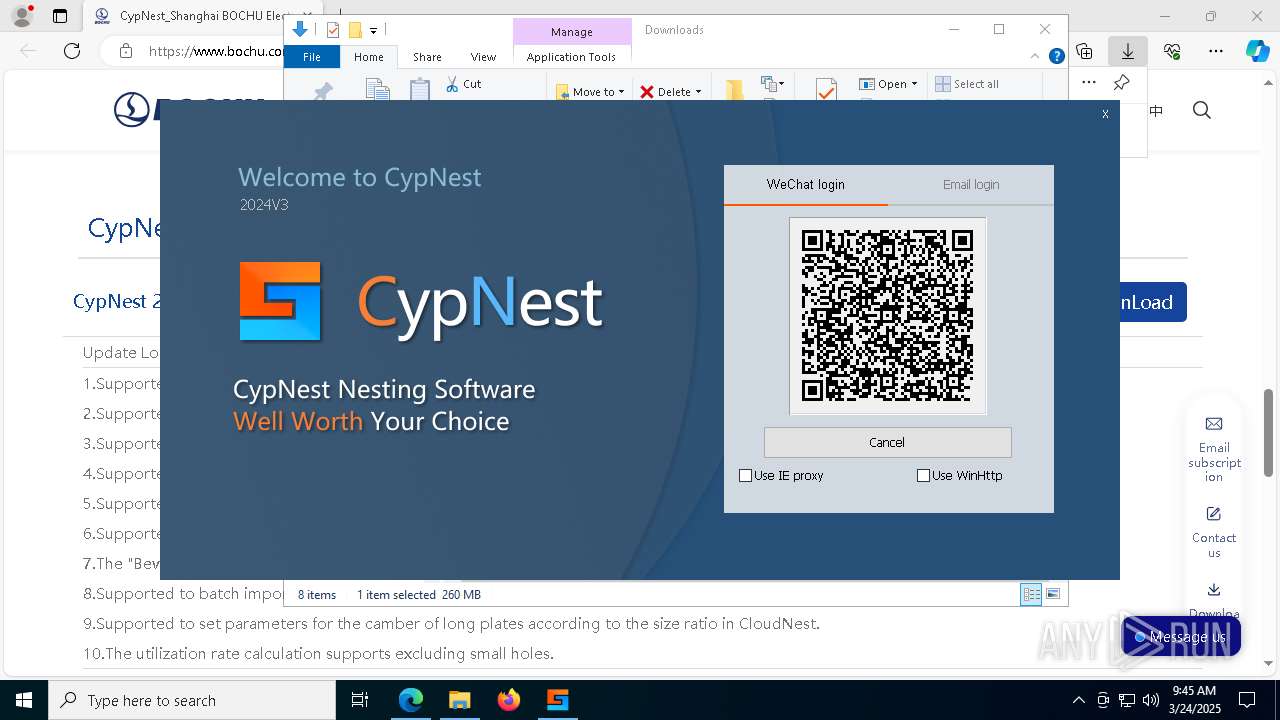Click the Edge back arrow
1280x720 pixels.
(x=28, y=51)
